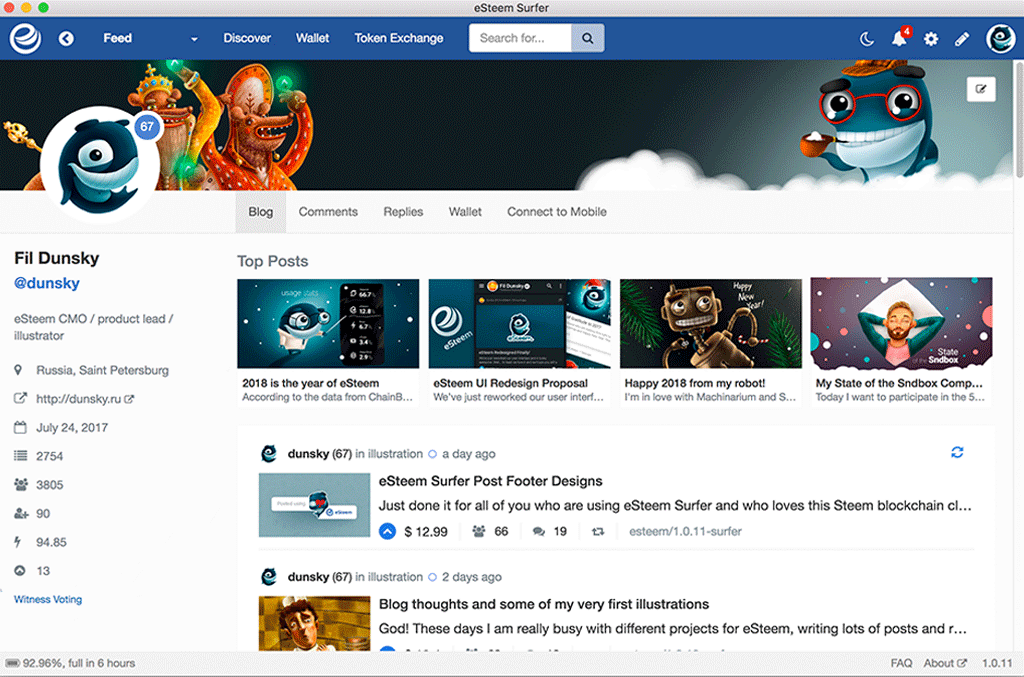
Task: Click the eSteem logo in navbar
Action: (x=25, y=38)
